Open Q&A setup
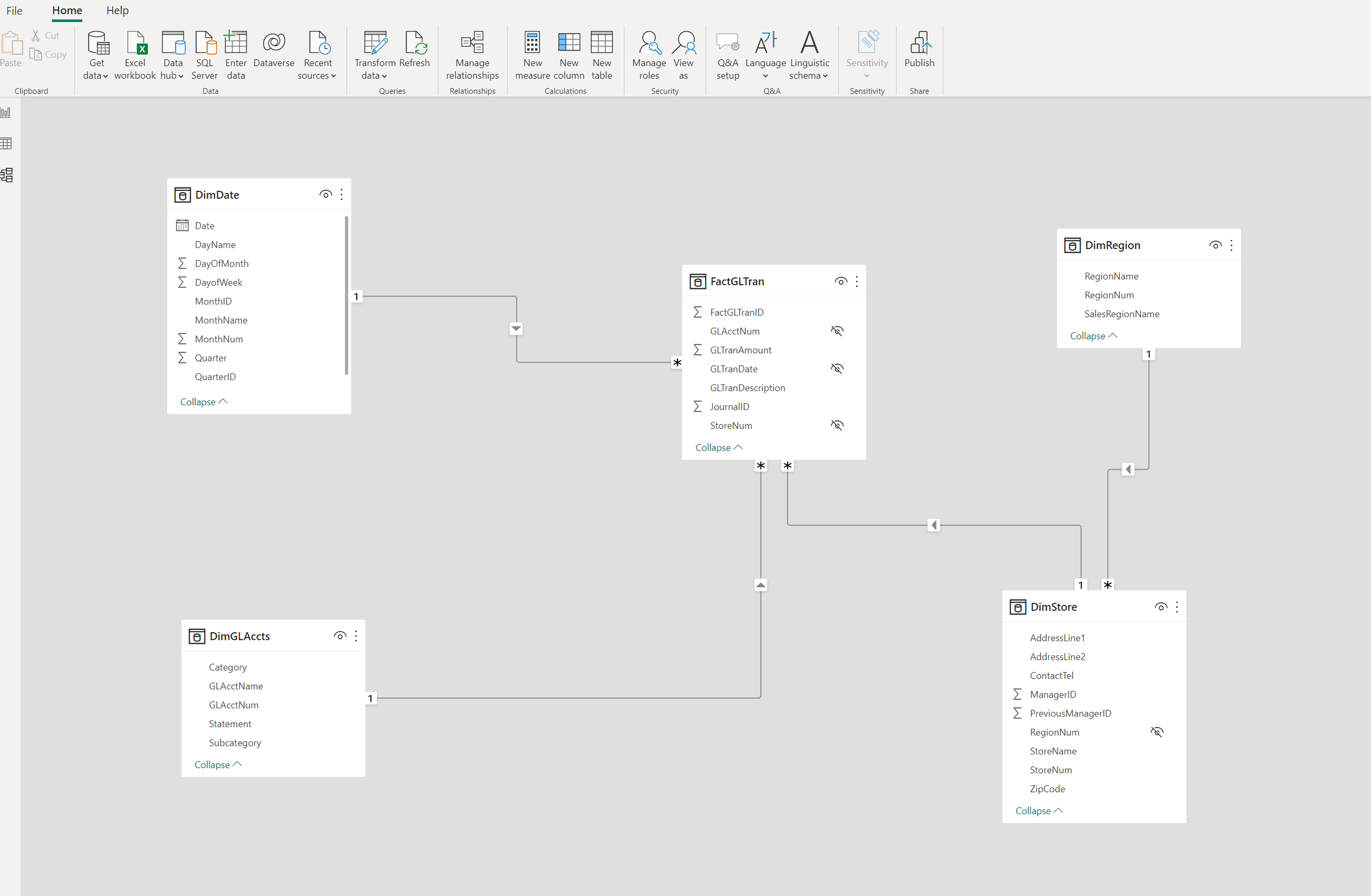The height and width of the screenshot is (896, 1371). click(728, 55)
